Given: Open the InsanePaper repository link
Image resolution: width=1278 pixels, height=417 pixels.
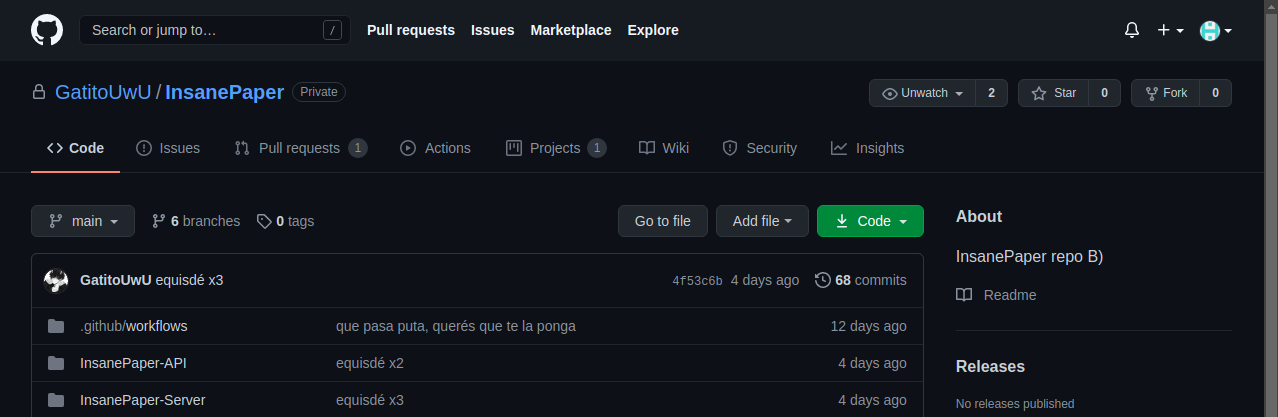Looking at the screenshot, I should (x=224, y=92).
